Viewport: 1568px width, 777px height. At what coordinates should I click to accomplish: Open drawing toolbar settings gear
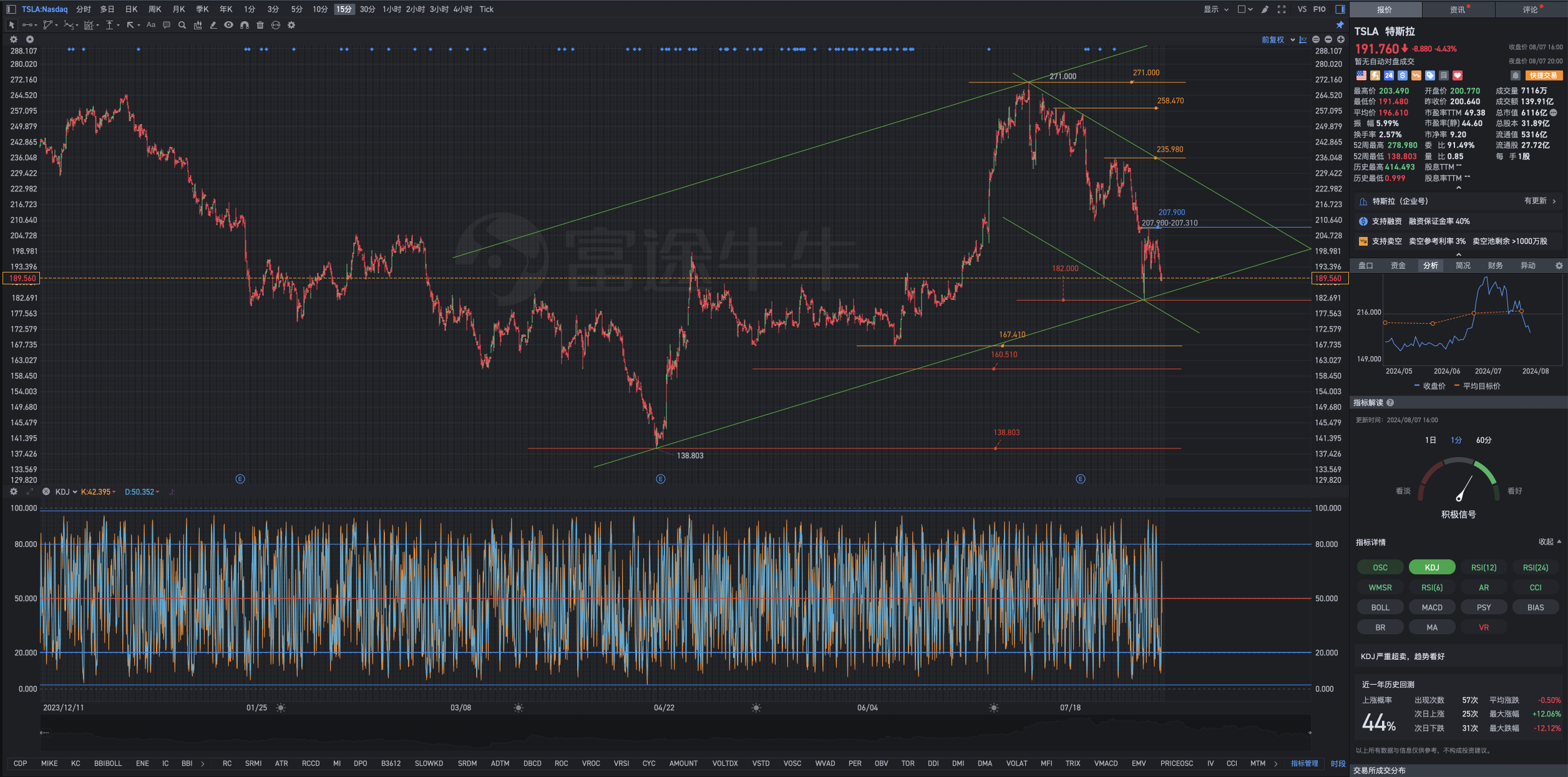pos(291,25)
